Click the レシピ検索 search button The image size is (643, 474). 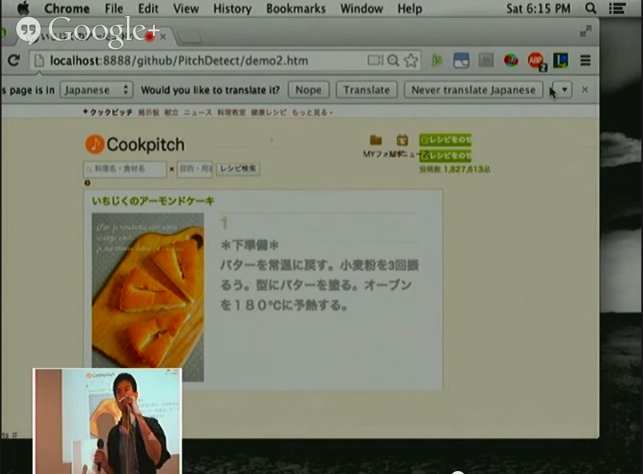(x=238, y=169)
